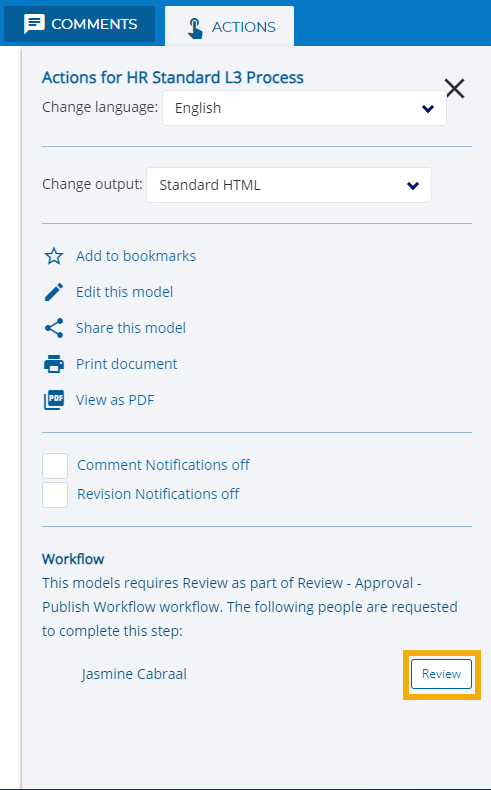Viewport: 491px width, 790px height.
Task: Click the Add to bookmarks link
Action: (136, 256)
